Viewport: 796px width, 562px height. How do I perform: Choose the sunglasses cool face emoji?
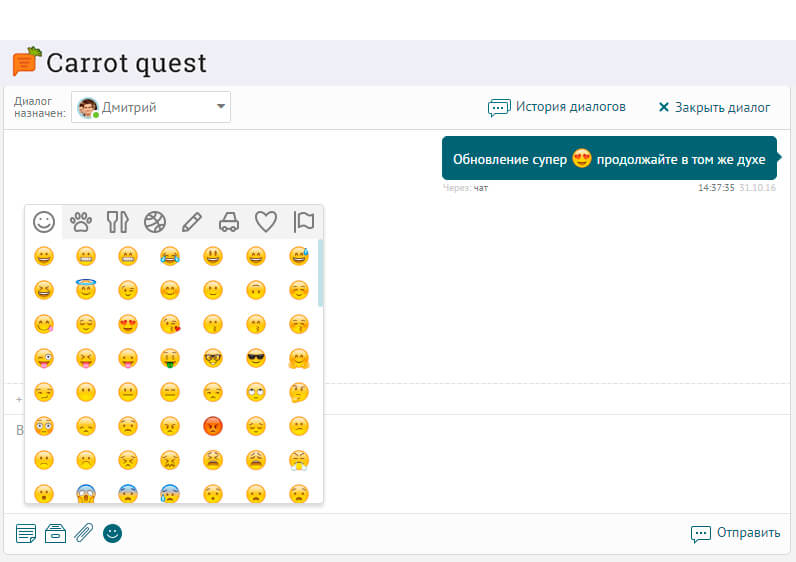pyautogui.click(x=255, y=358)
